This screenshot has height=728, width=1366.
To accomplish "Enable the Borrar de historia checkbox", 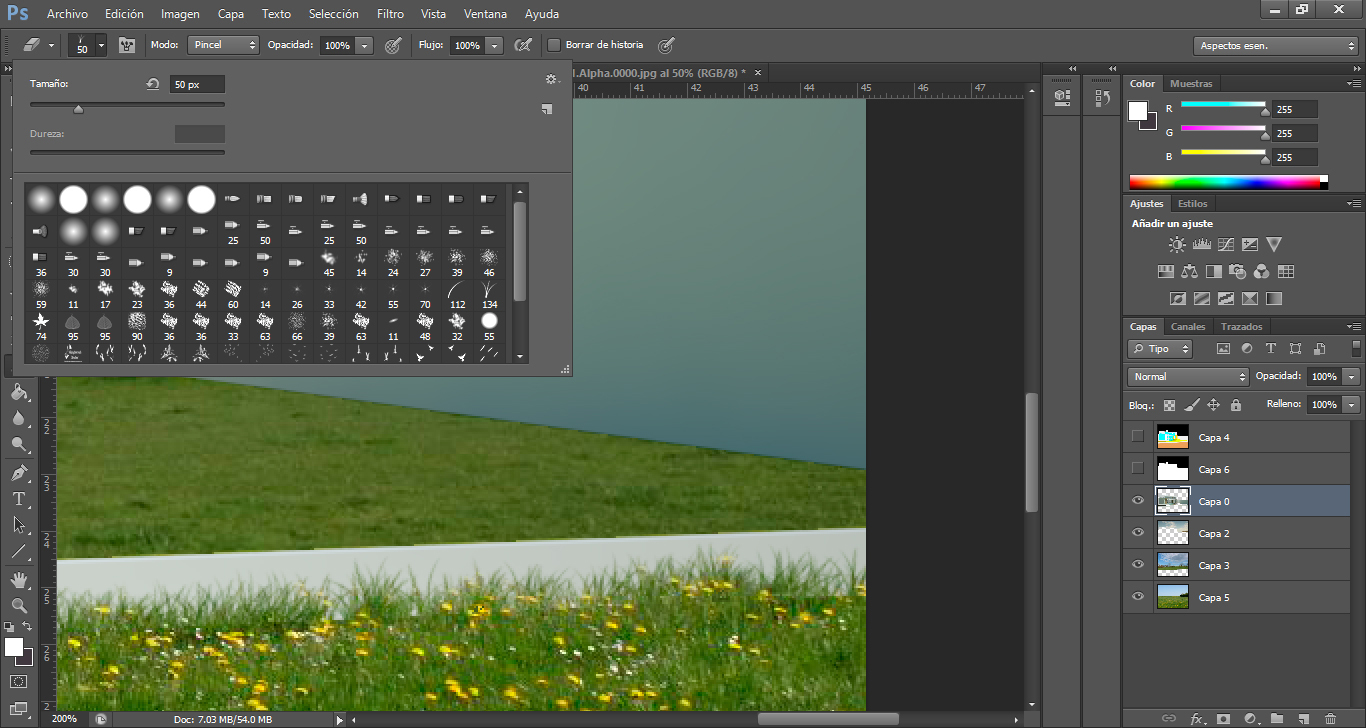I will pos(555,45).
